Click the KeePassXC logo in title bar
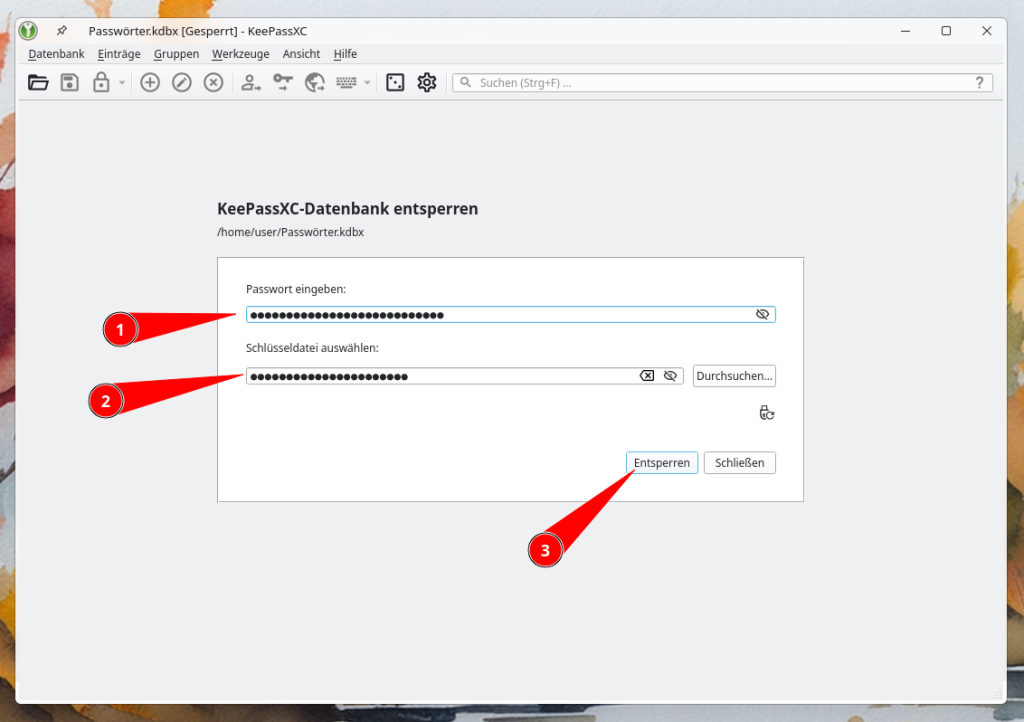Image resolution: width=1024 pixels, height=722 pixels. tap(28, 31)
